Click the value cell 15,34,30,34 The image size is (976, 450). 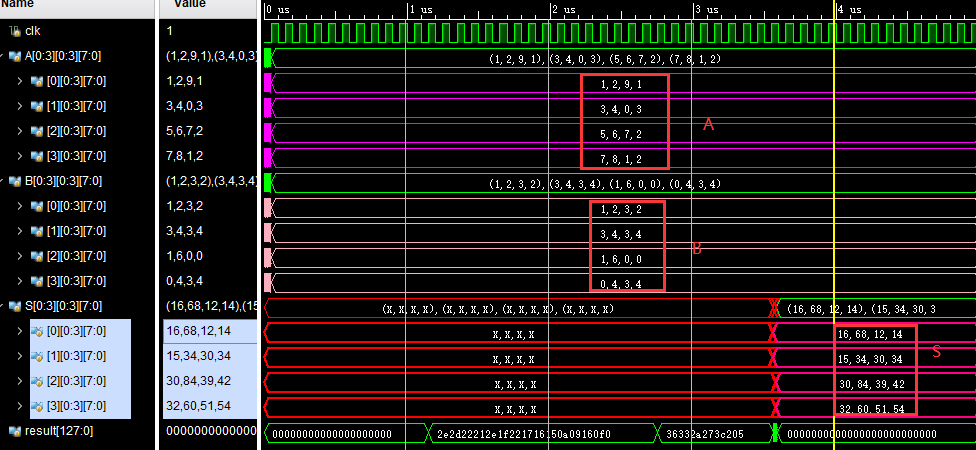(210, 356)
